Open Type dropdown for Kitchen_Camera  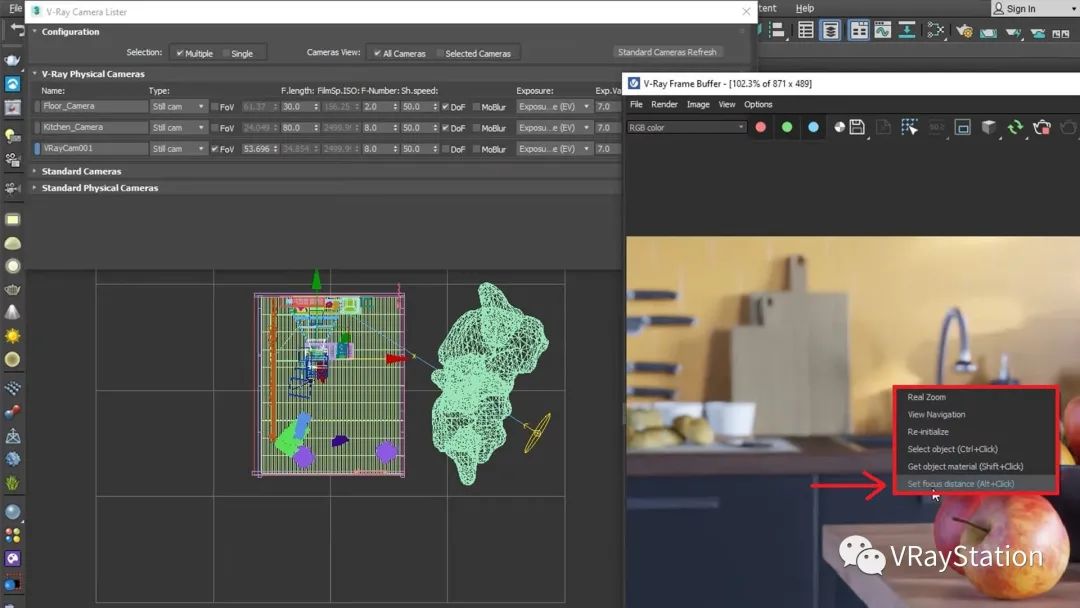pyautogui.click(x=178, y=128)
